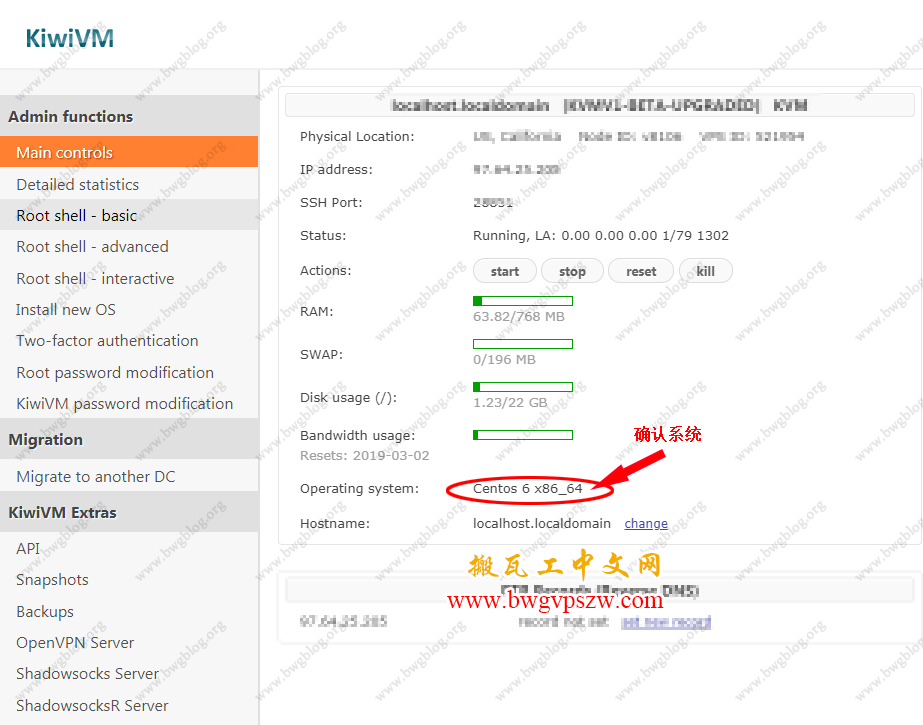Open Root shell - basic
Screen dimensions: 923x725
(129, 215)
